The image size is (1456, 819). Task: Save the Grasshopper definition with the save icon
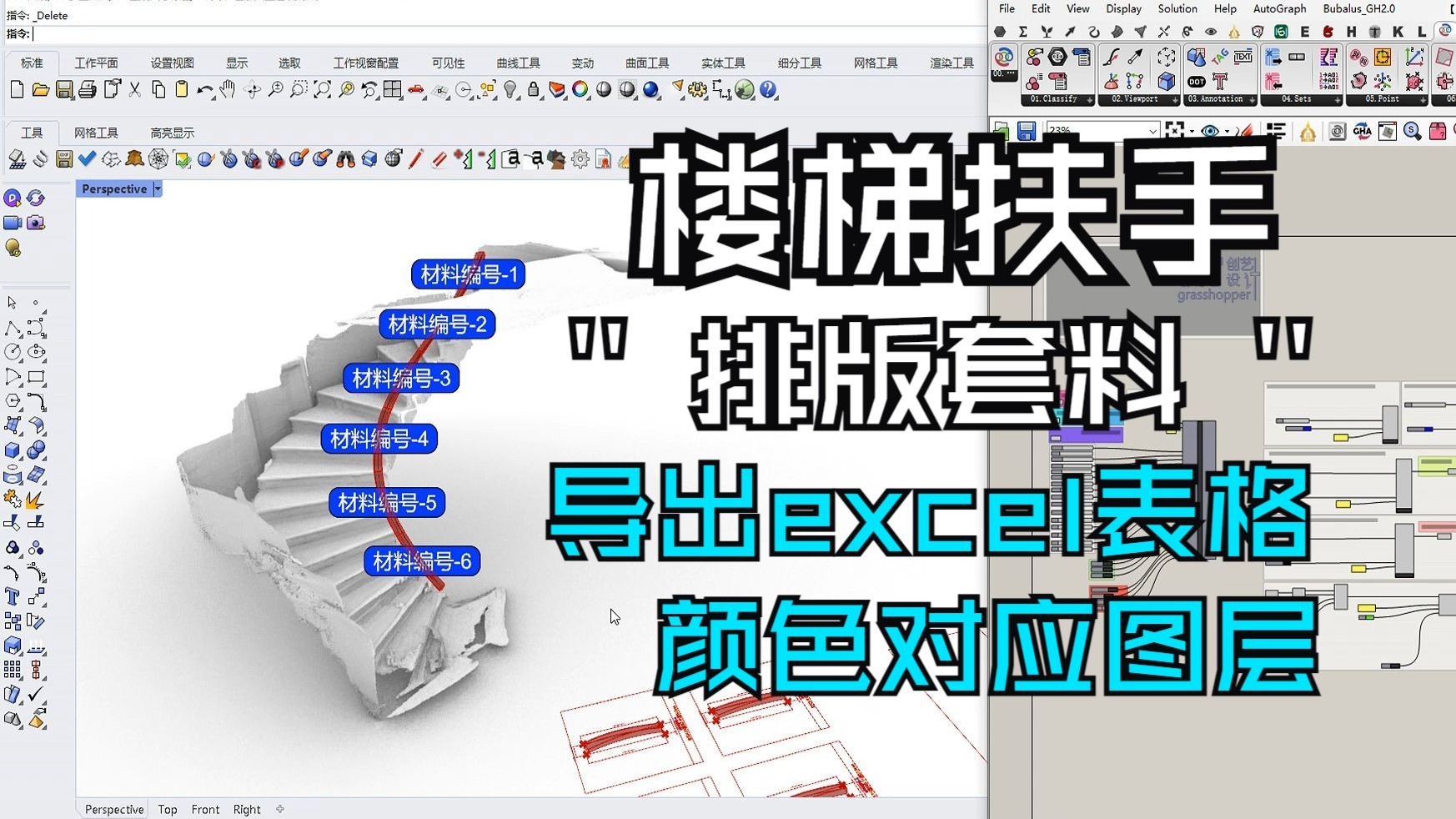[x=1027, y=131]
